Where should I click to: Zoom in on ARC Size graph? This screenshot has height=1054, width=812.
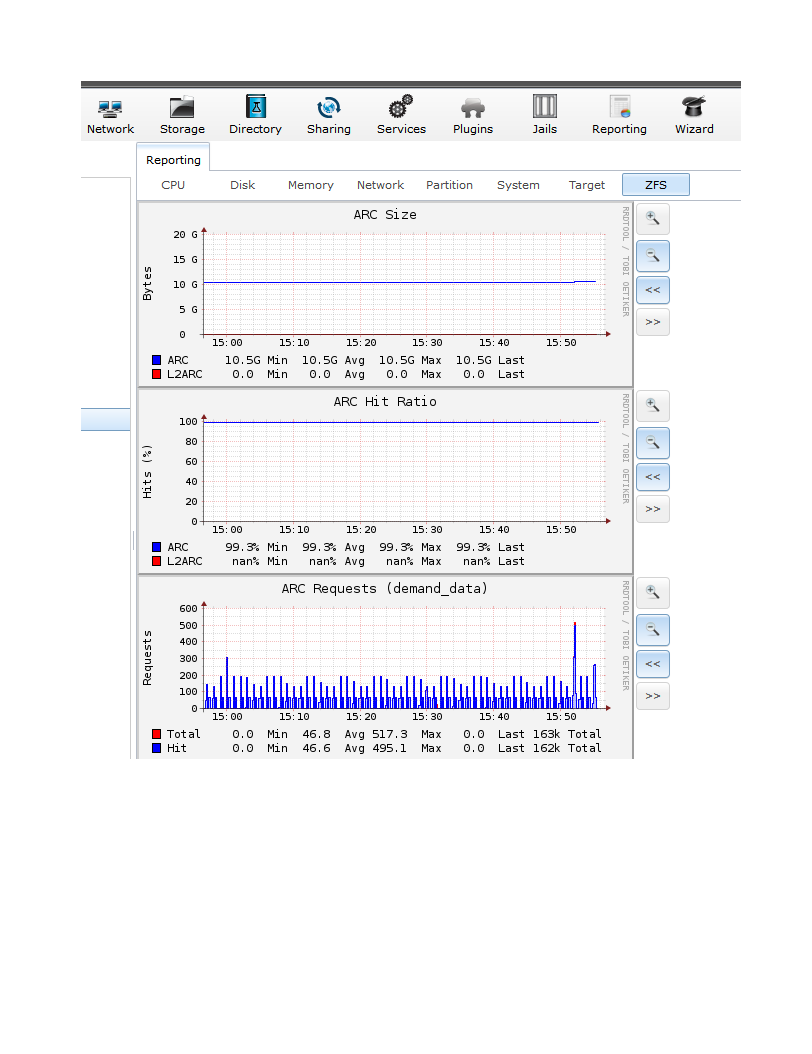(653, 218)
